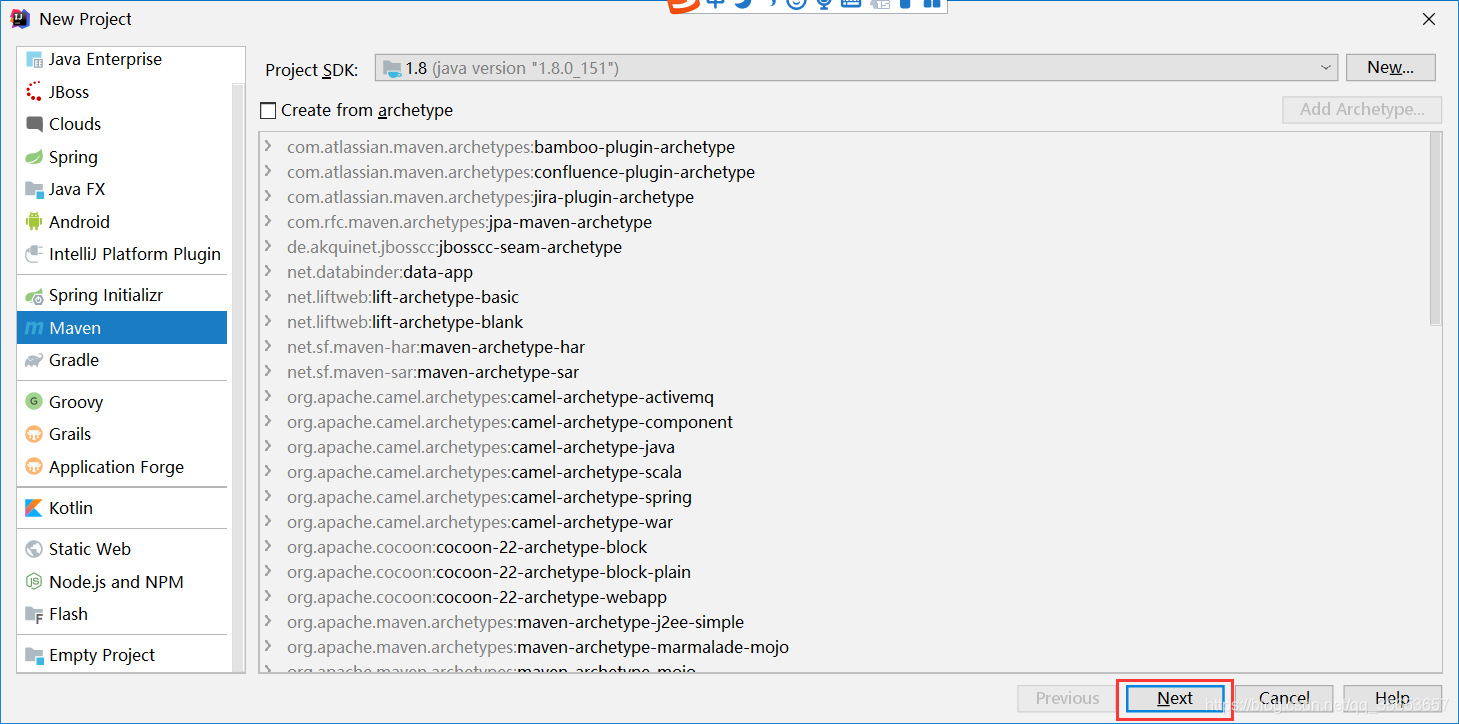Select camel-archetype-java row
The width and height of the screenshot is (1459, 724).
tap(843, 447)
